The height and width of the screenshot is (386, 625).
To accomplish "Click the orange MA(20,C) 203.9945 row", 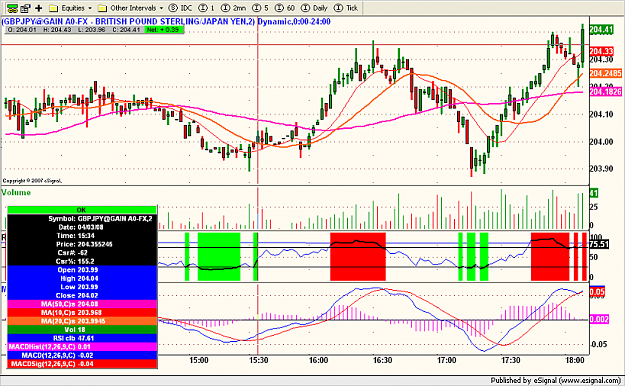I will [x=82, y=321].
